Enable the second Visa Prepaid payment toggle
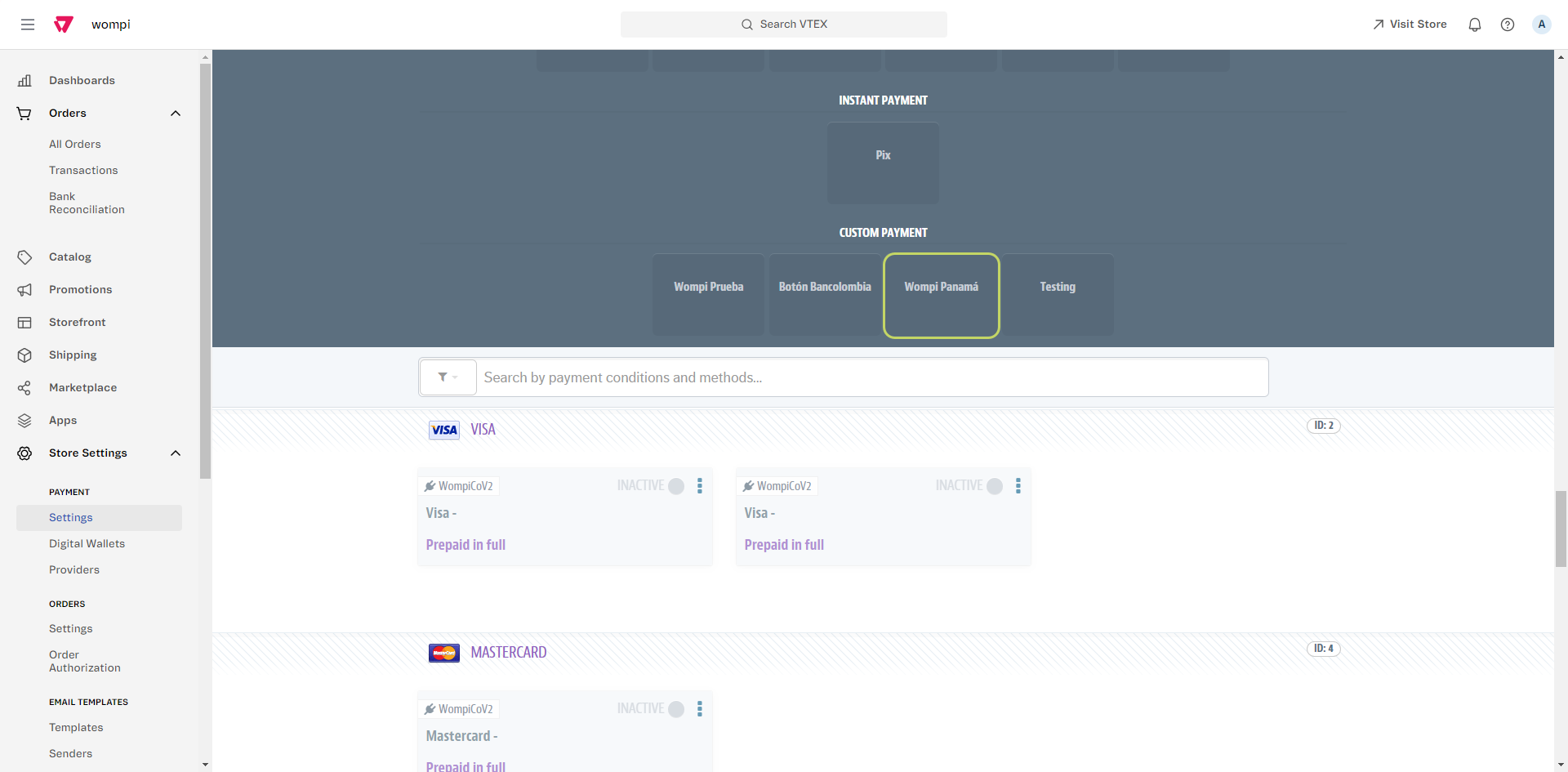The height and width of the screenshot is (772, 1568). [x=995, y=486]
